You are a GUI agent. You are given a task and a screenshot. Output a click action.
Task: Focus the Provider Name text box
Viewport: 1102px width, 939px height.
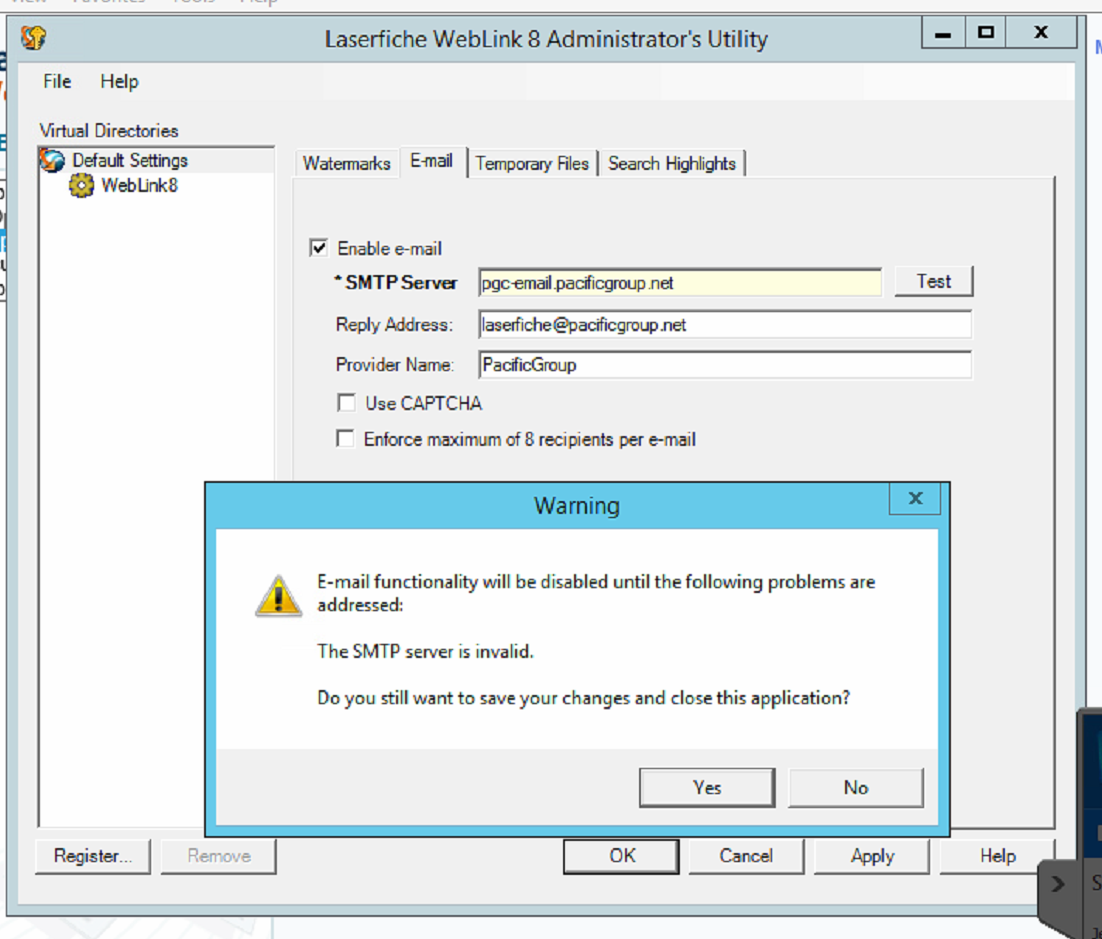(725, 365)
